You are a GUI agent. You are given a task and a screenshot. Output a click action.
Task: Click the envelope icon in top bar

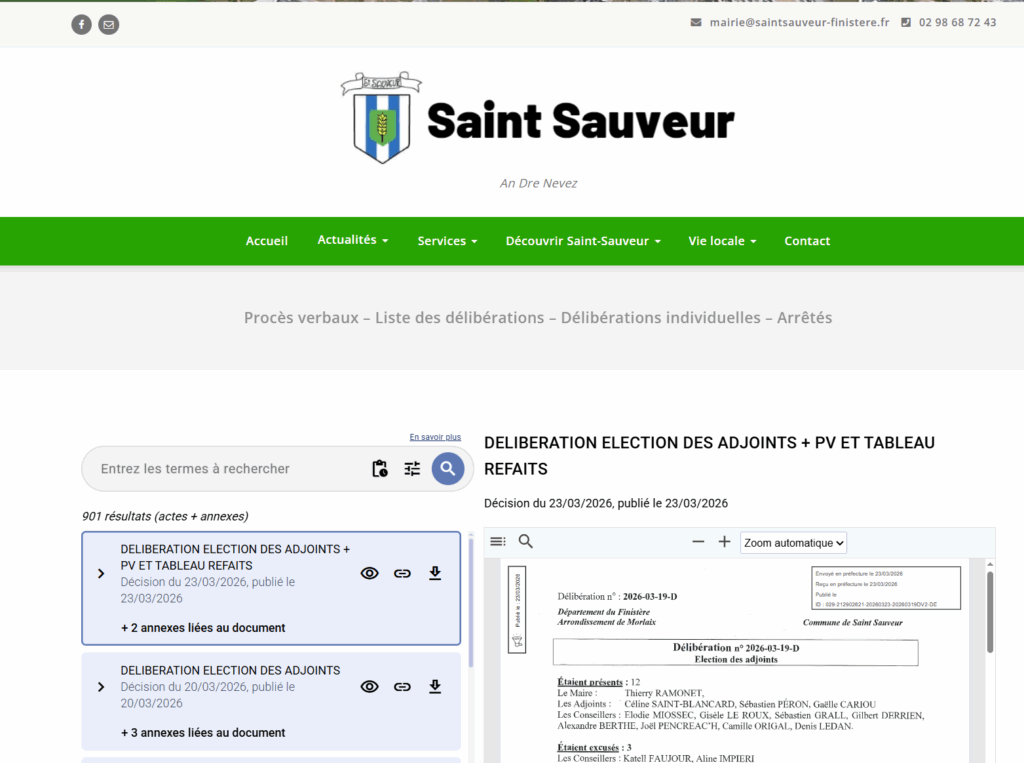[109, 24]
